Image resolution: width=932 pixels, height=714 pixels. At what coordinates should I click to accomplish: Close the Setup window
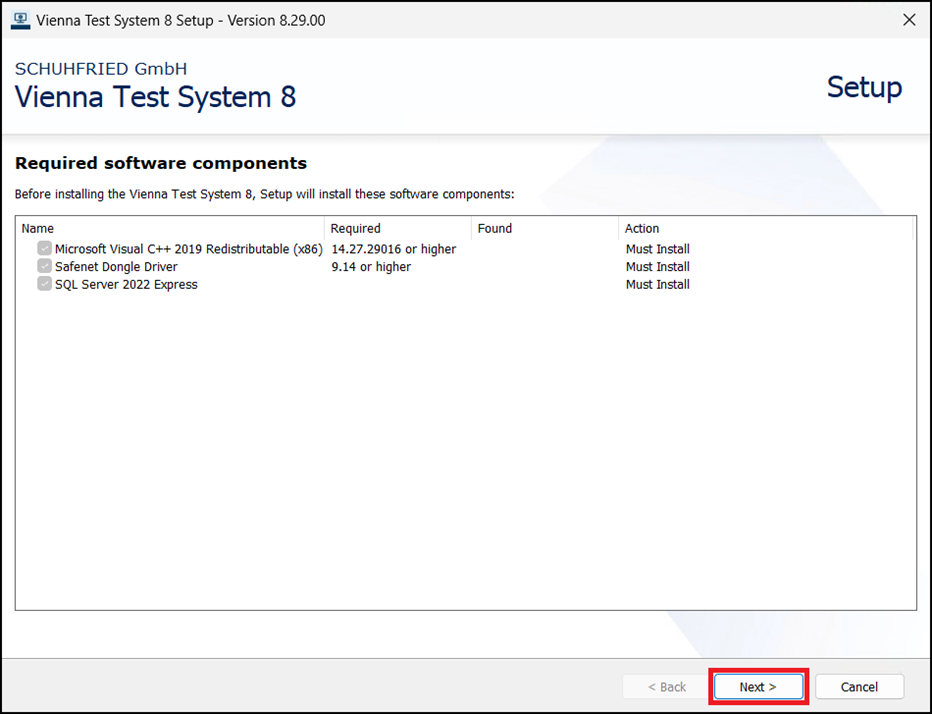909,20
